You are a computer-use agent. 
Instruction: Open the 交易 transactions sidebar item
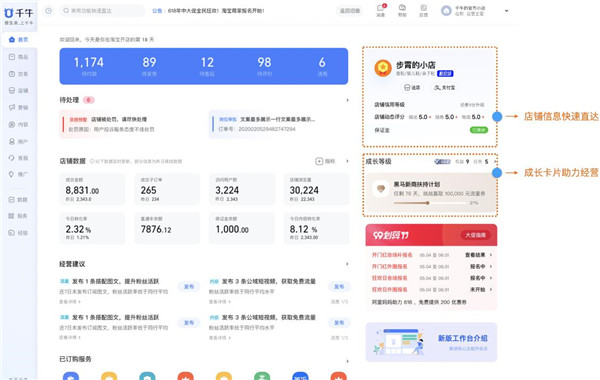18,74
